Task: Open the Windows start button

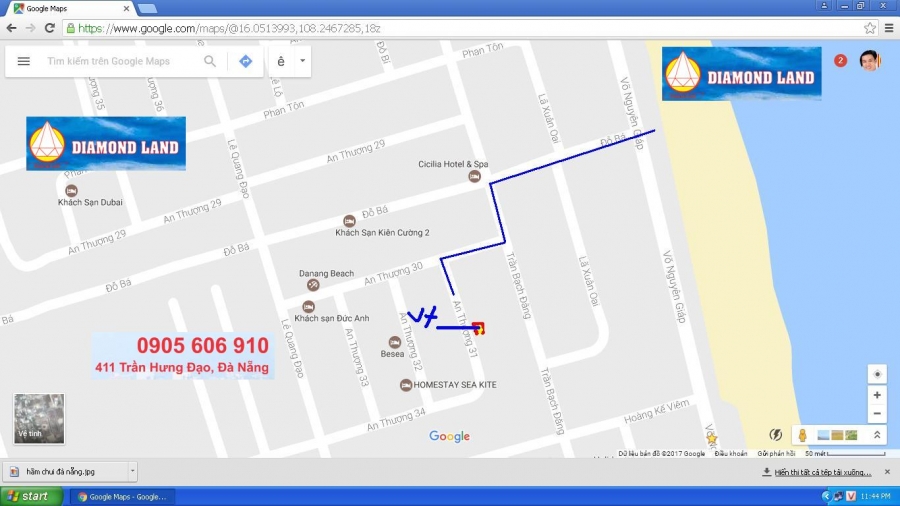Action: [x=28, y=496]
